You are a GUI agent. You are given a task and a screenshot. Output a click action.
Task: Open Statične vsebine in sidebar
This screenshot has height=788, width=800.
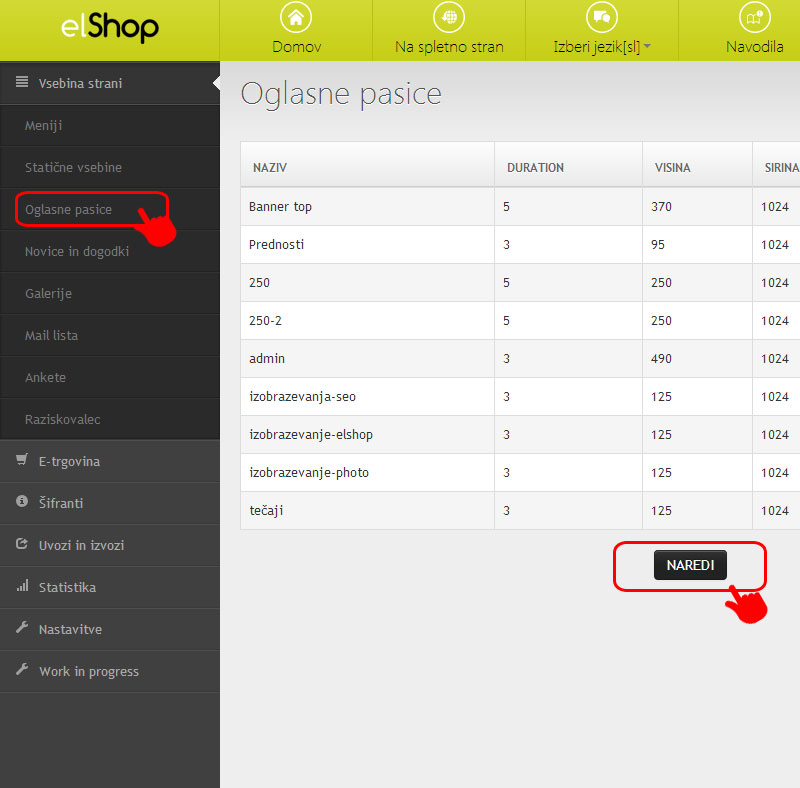(x=110, y=167)
